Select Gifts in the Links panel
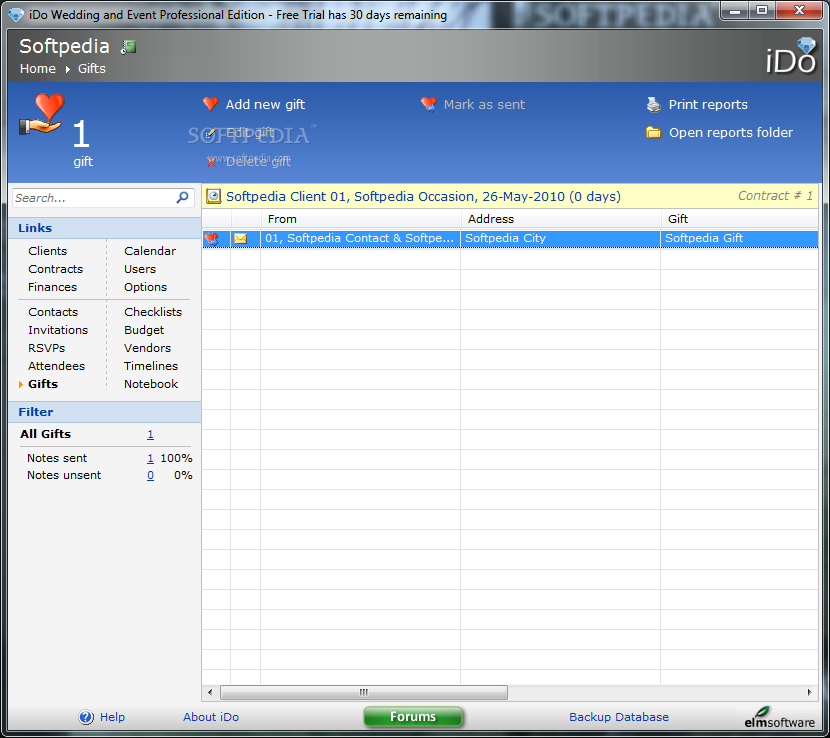Viewport: 830px width, 738px height. [x=43, y=384]
